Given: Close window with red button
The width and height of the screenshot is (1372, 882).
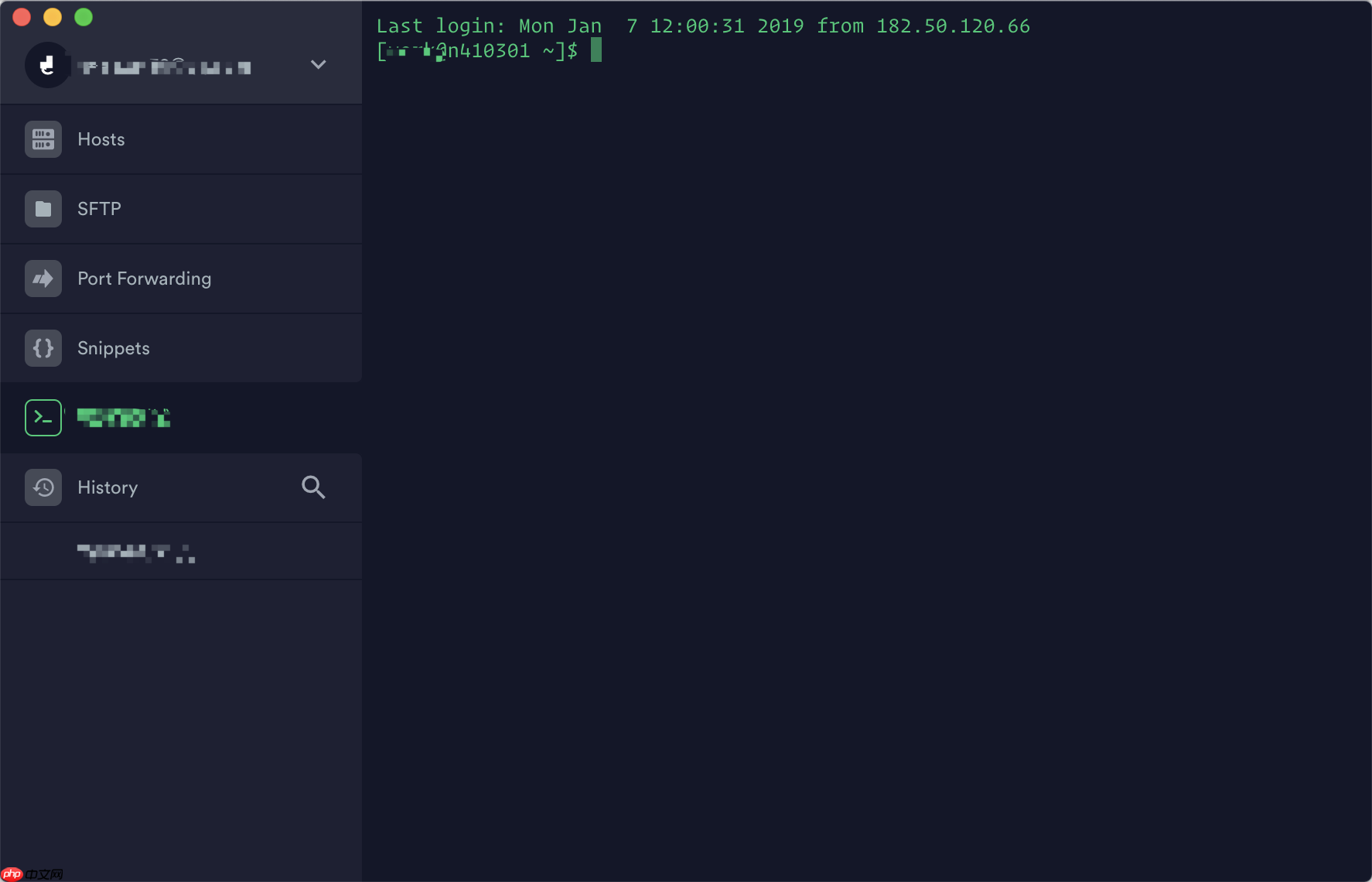Looking at the screenshot, I should point(22,17).
